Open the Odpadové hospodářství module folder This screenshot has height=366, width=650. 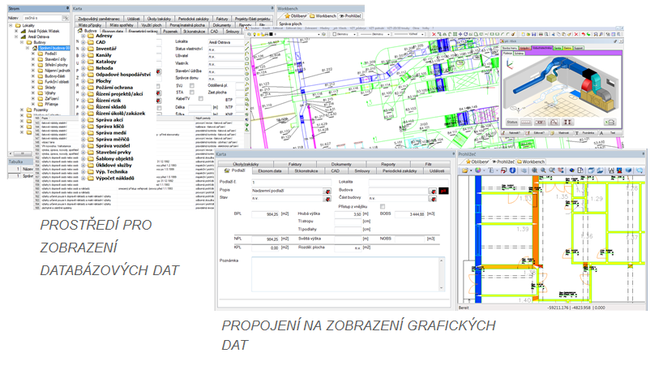pos(123,75)
